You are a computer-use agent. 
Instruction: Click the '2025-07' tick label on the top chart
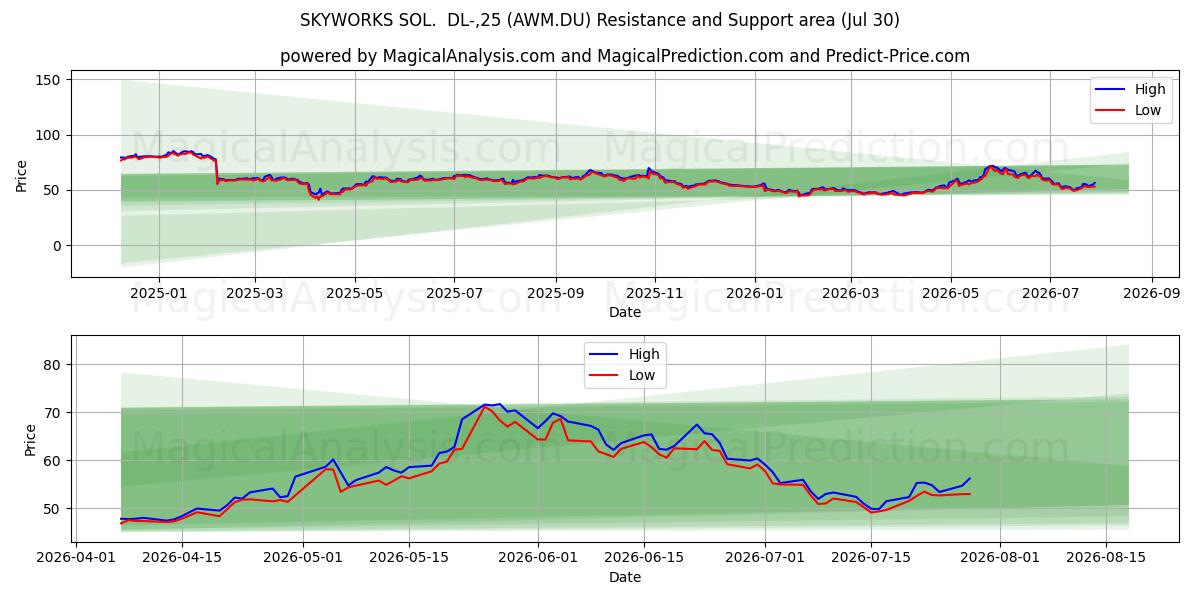pos(455,293)
